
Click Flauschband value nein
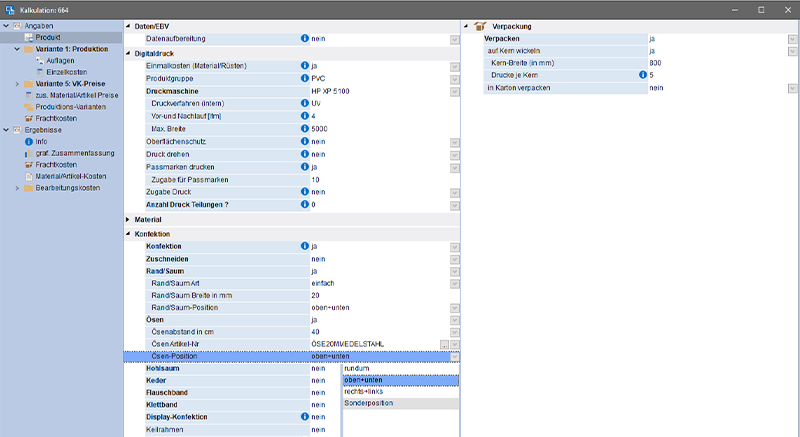click(318, 393)
